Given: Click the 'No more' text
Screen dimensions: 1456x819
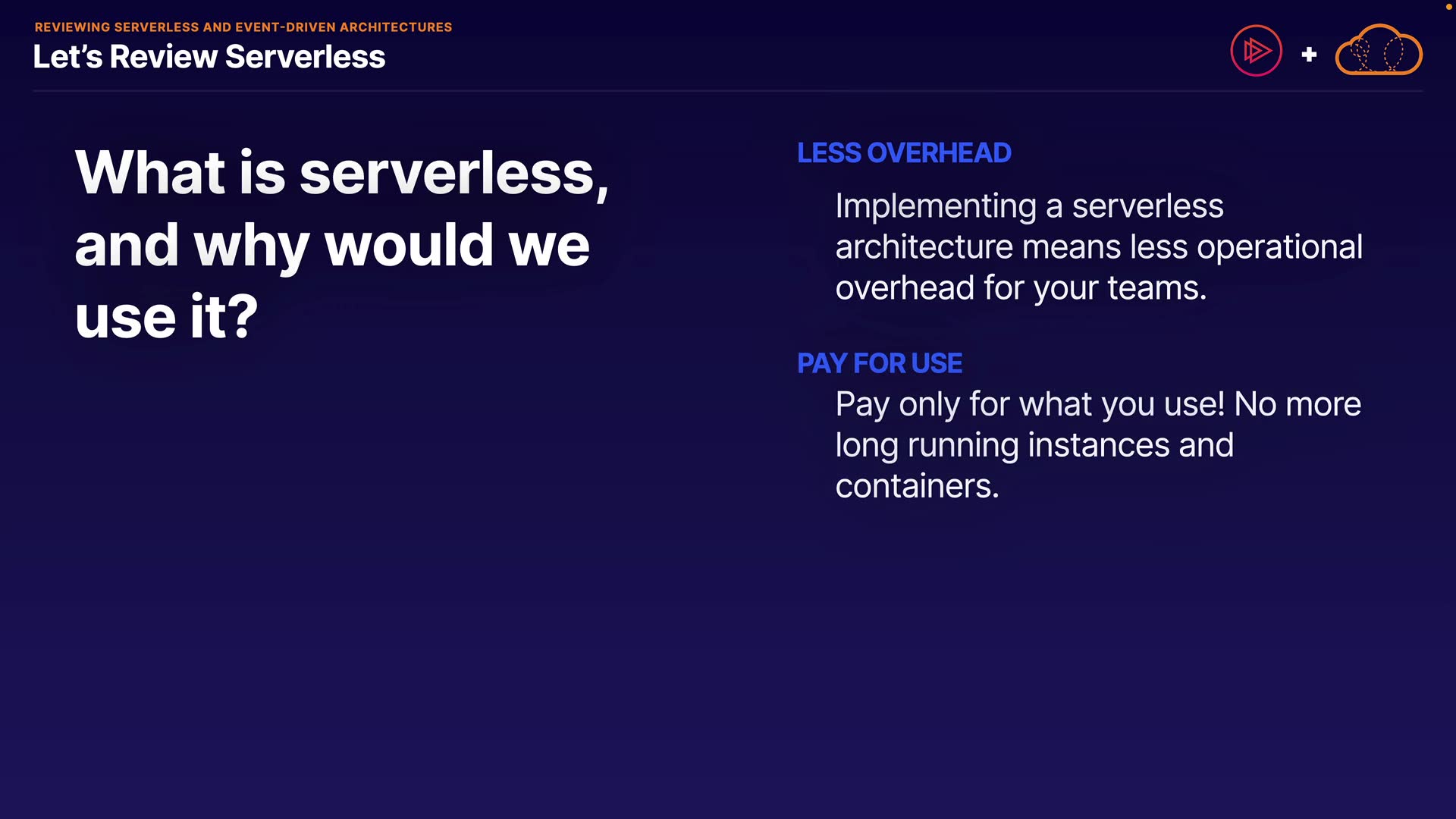Looking at the screenshot, I should coord(1298,404).
